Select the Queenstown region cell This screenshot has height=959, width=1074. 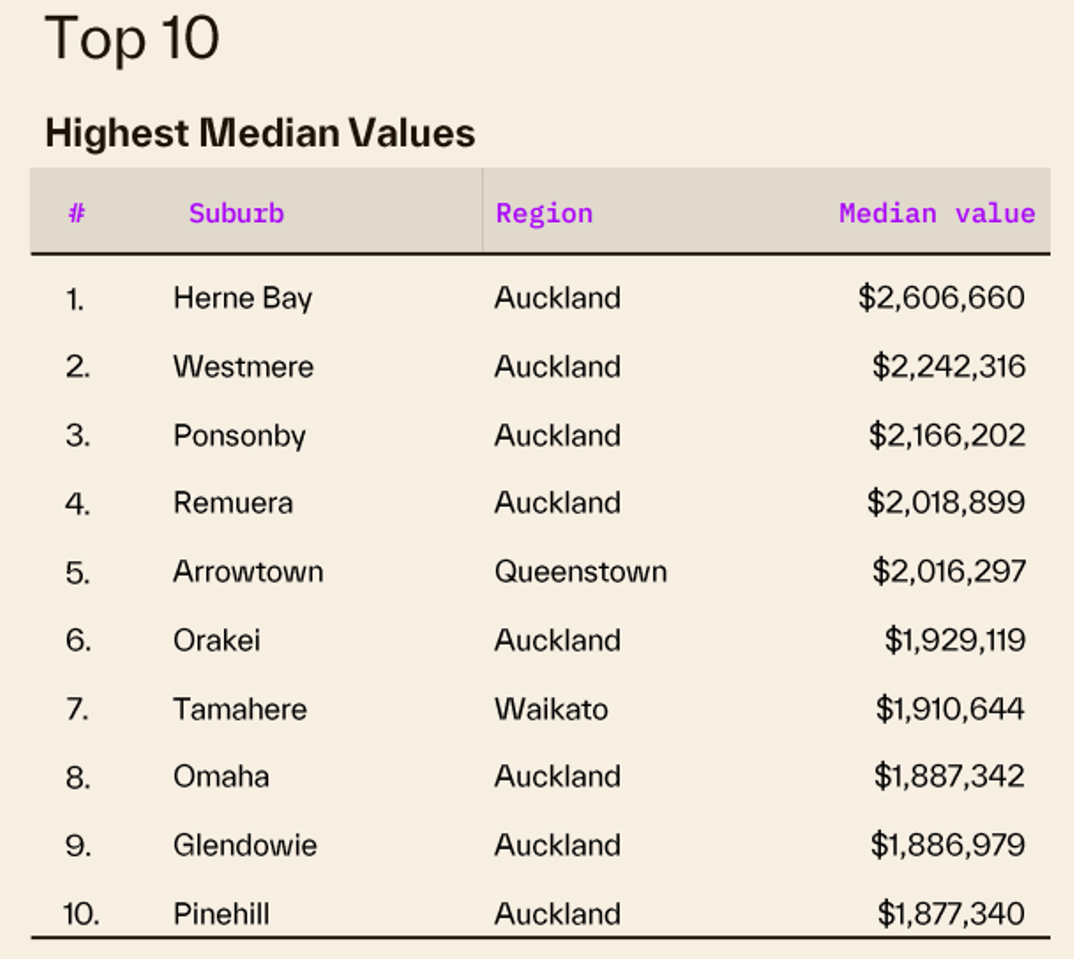pyautogui.click(x=580, y=572)
